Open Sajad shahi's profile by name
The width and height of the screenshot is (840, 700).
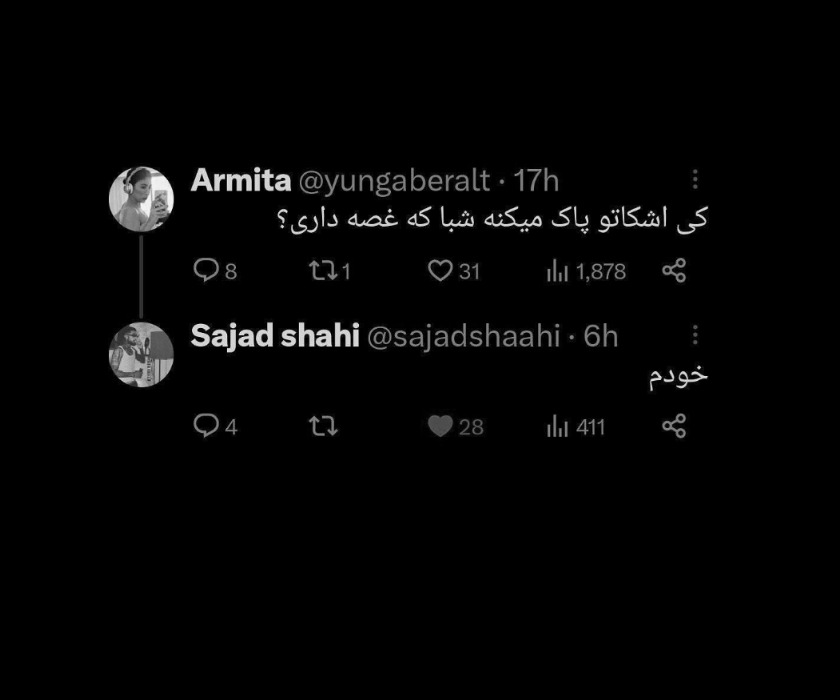click(275, 337)
